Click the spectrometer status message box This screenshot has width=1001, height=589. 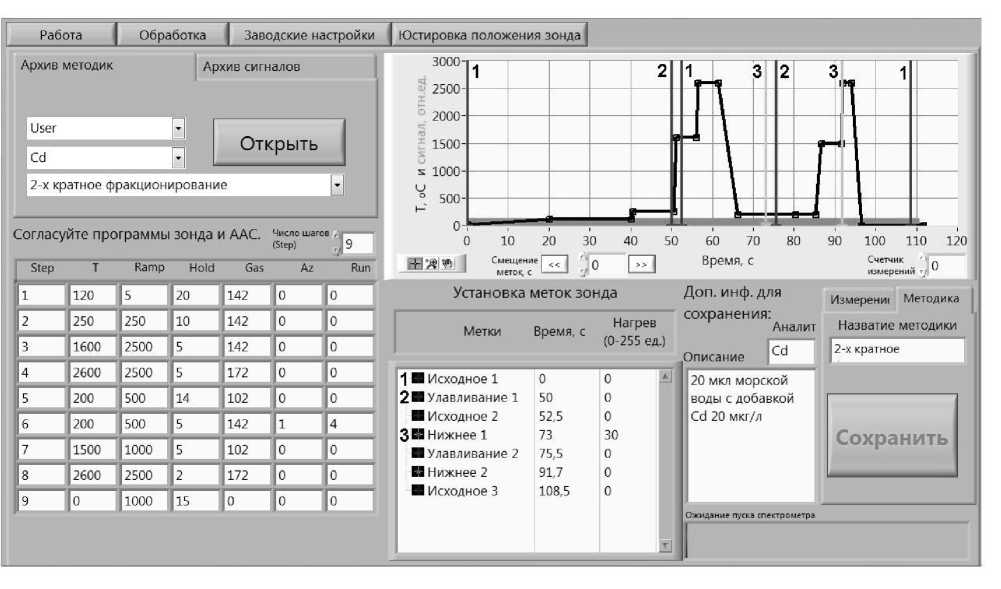(827, 540)
